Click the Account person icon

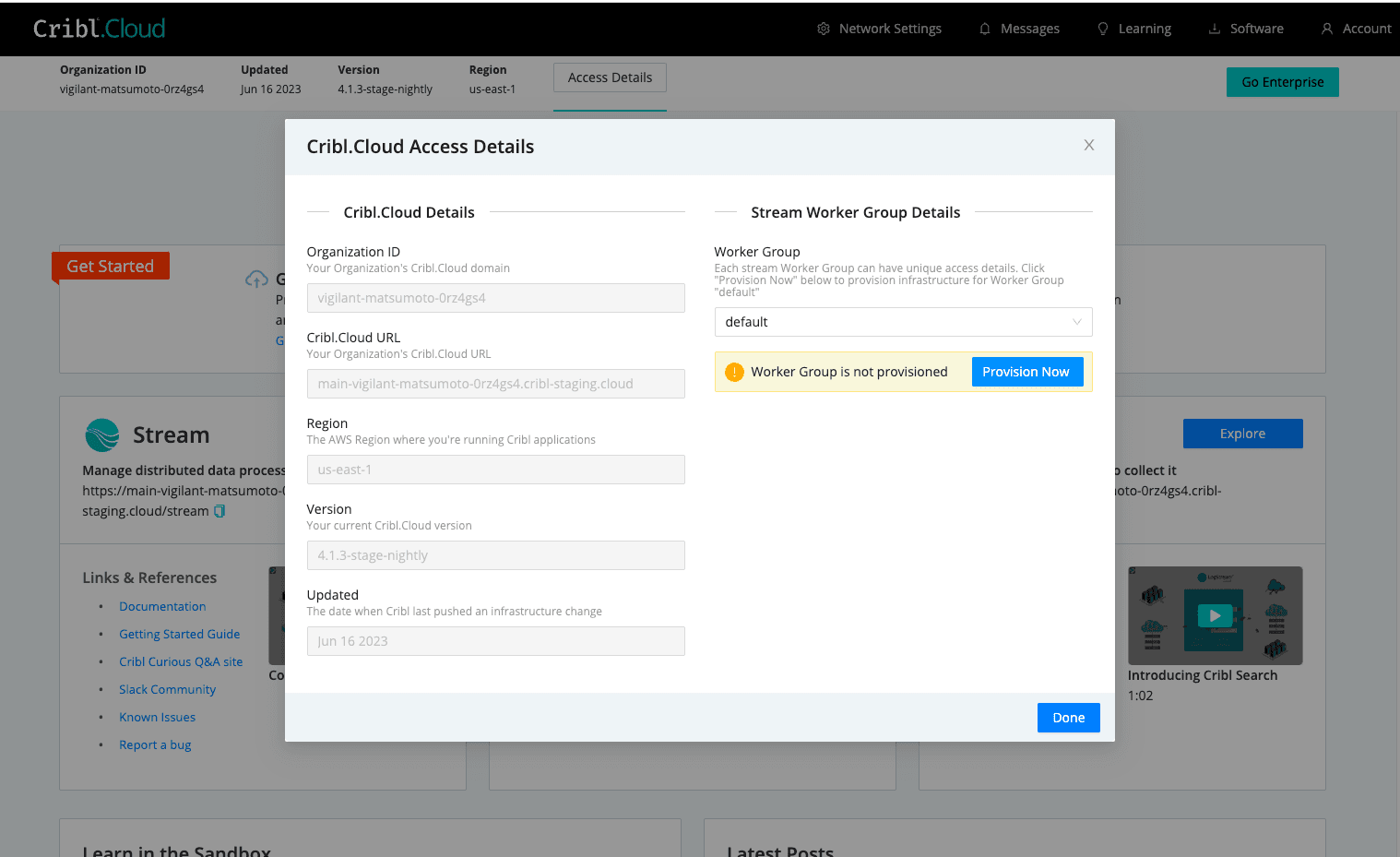pos(1326,29)
